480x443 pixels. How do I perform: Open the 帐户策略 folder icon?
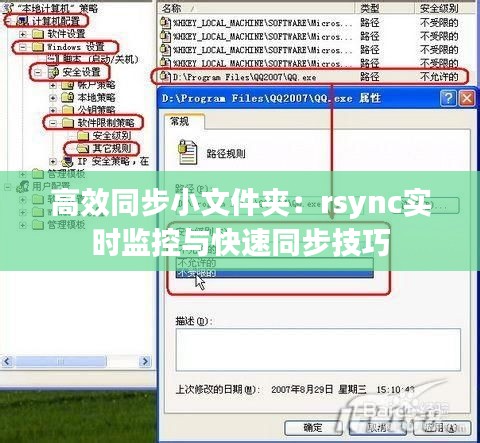pyautogui.click(x=68, y=85)
